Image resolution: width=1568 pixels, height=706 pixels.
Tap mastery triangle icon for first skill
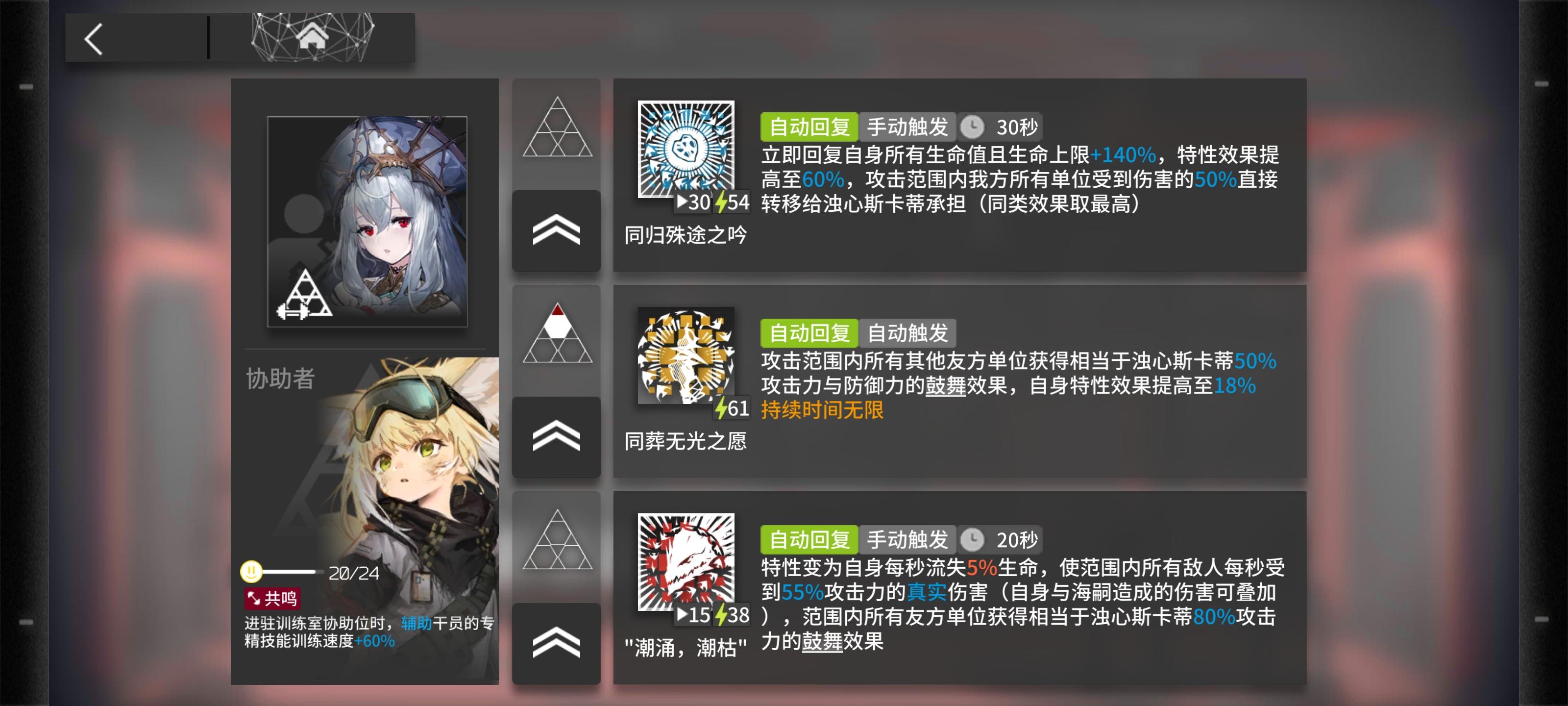tap(557, 126)
